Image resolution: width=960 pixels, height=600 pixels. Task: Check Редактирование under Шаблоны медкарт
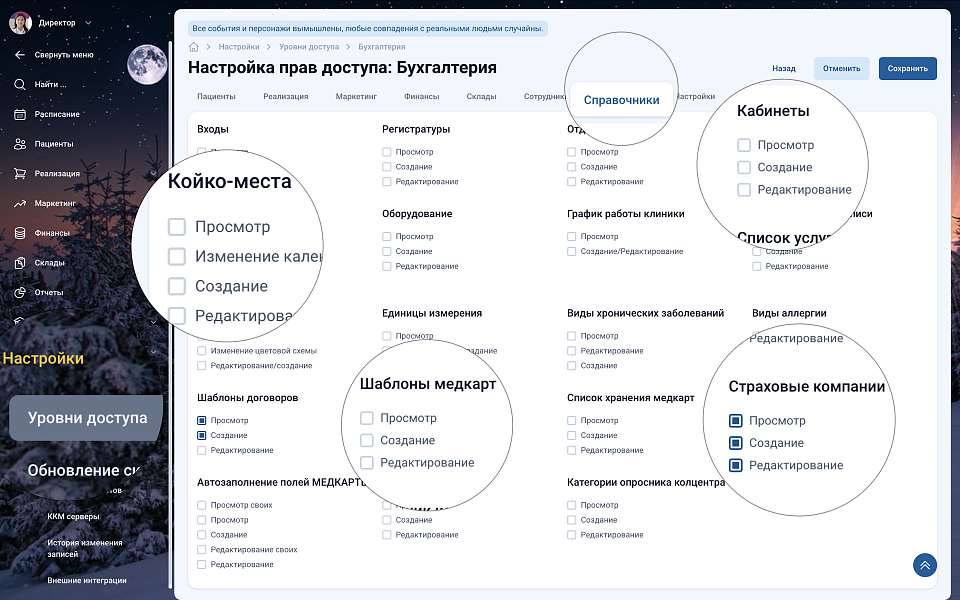click(x=367, y=463)
